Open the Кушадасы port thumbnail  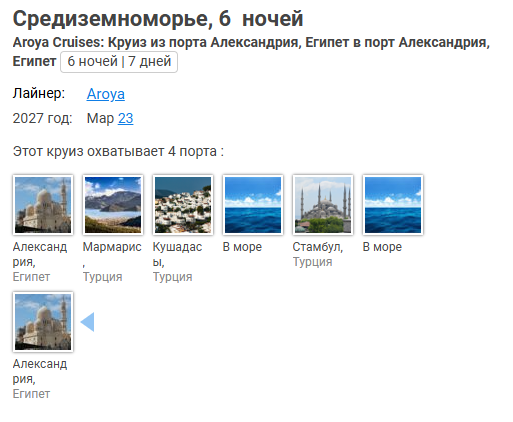(183, 205)
